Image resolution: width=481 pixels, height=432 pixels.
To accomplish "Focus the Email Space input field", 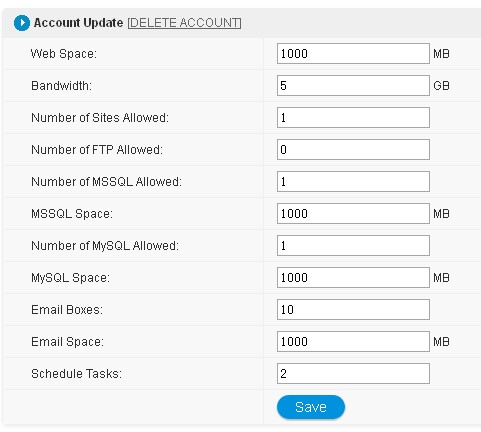I will pos(353,341).
